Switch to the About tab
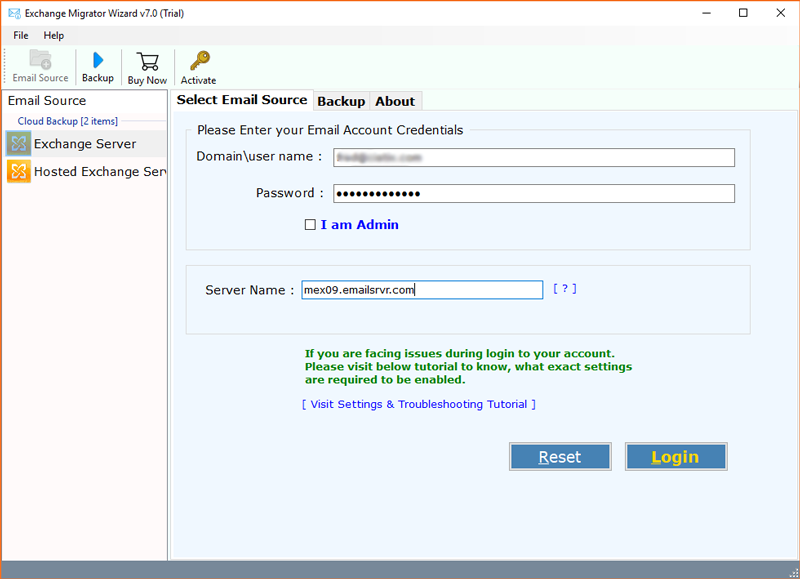Image resolution: width=800 pixels, height=579 pixels. pos(395,102)
